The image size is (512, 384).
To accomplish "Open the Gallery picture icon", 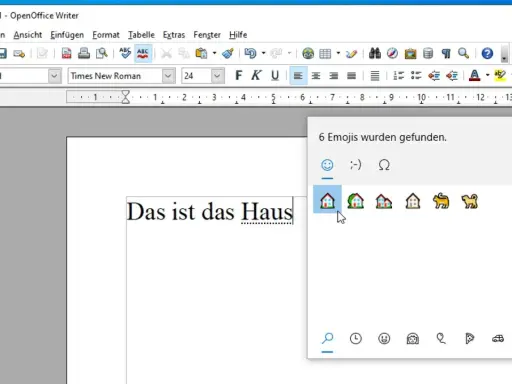I will [410, 53].
